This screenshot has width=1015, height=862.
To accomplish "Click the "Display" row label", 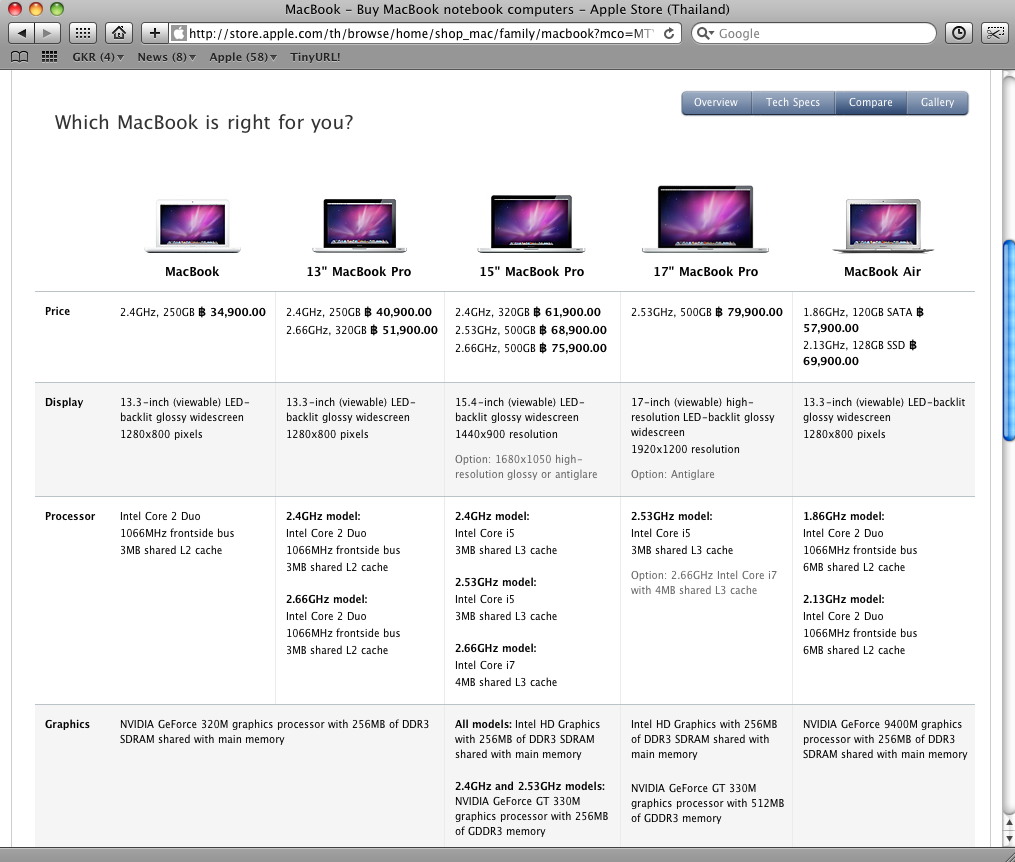I will click(64, 402).
